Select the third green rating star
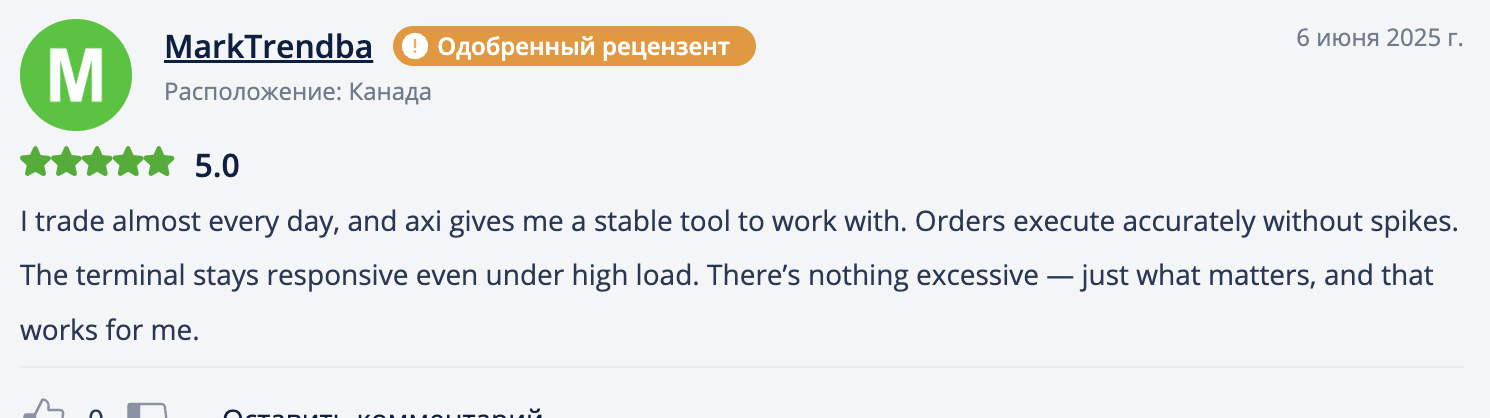The height and width of the screenshot is (418, 1490). 97,162
